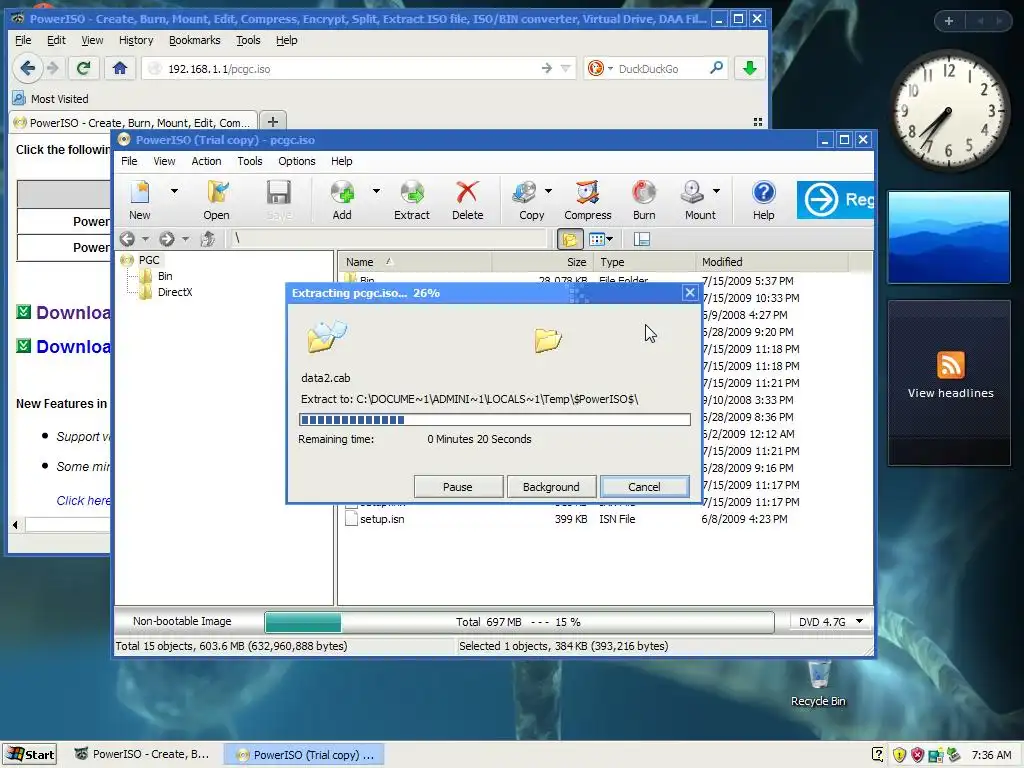Click the Help toolbar icon in PowerISO

pos(763,200)
